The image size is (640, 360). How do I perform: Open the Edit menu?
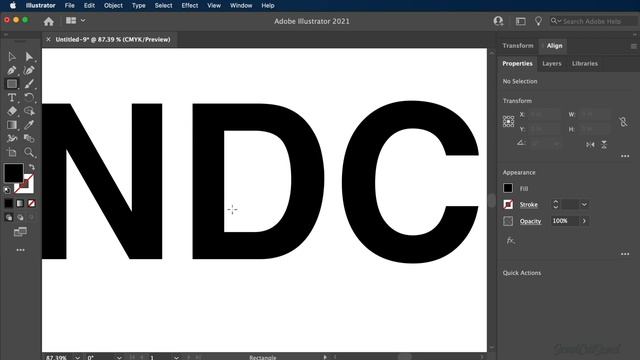[89, 6]
